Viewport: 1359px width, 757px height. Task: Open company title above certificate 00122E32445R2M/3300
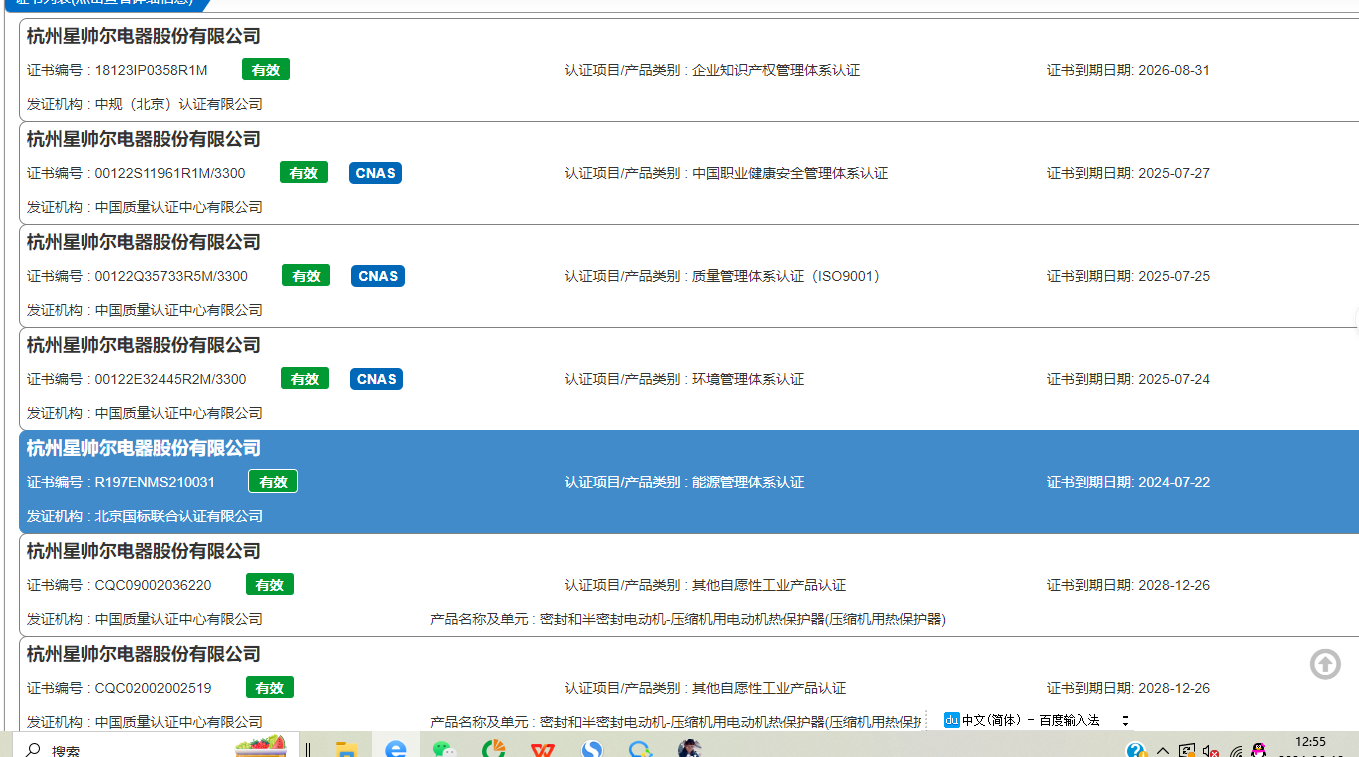coord(144,345)
